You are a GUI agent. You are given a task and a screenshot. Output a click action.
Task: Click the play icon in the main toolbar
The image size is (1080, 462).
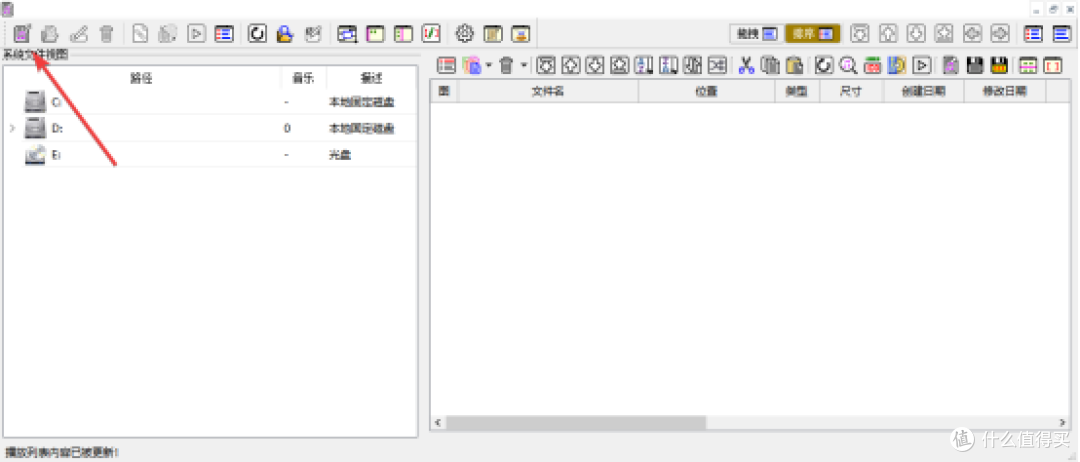click(x=197, y=33)
